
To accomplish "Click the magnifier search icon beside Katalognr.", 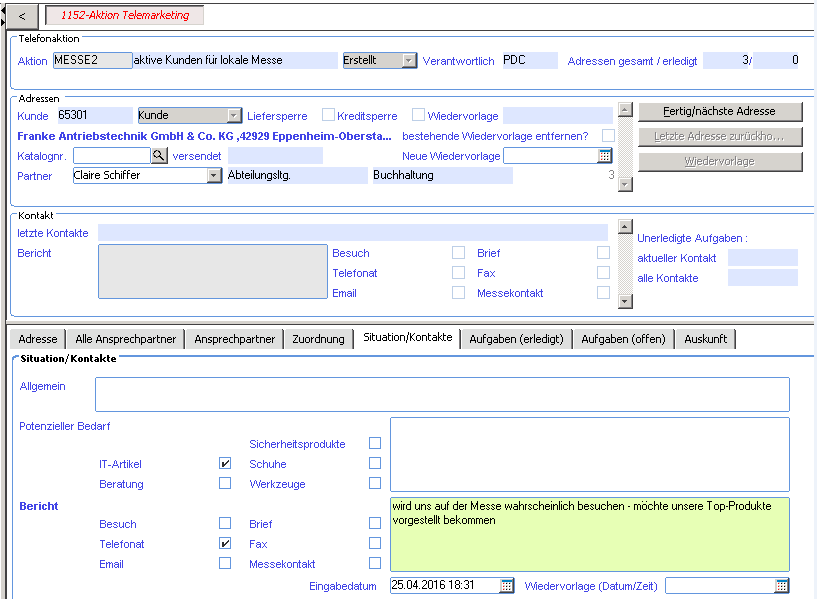I will pyautogui.click(x=159, y=155).
